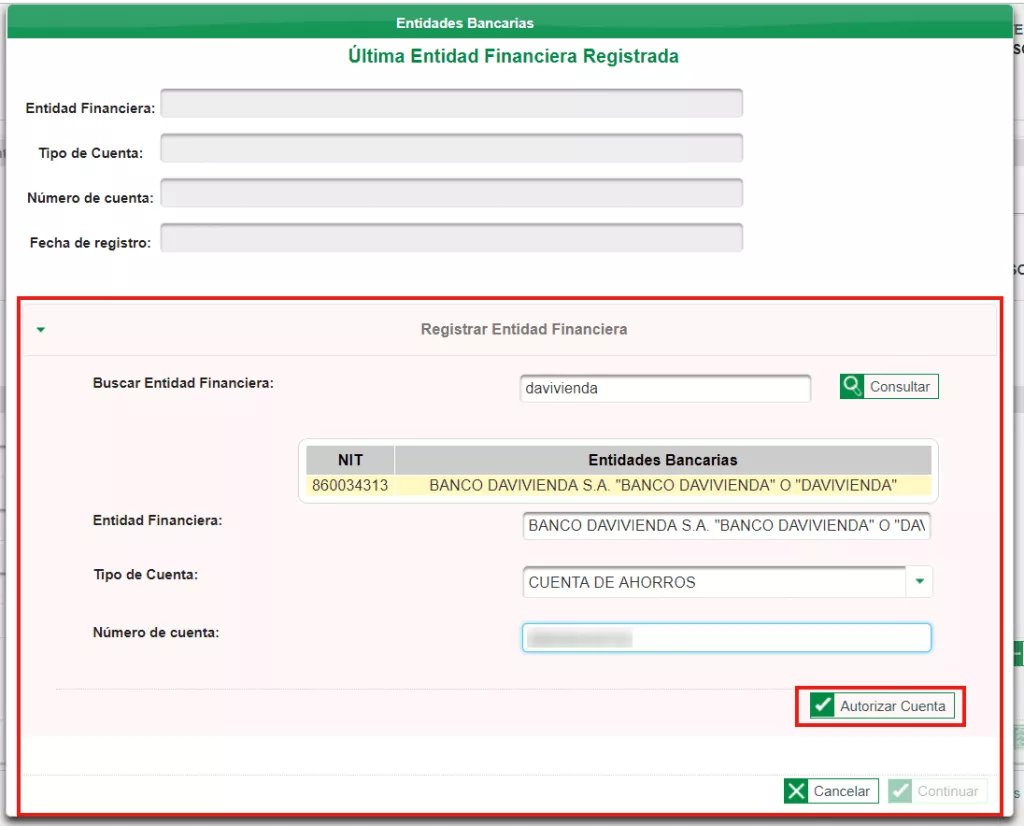Click the NIT table header cell
Screen dimensions: 1024x826
[x=349, y=459]
